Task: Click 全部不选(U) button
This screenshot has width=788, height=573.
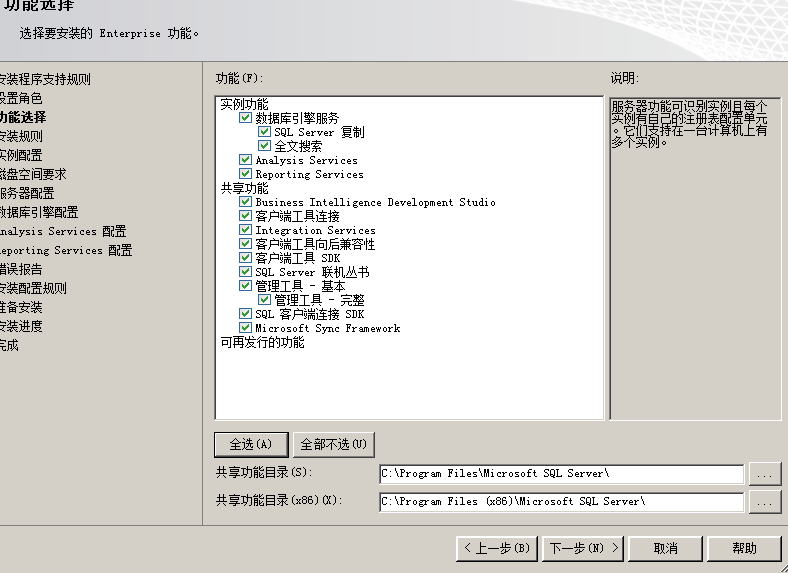Action: pos(334,445)
